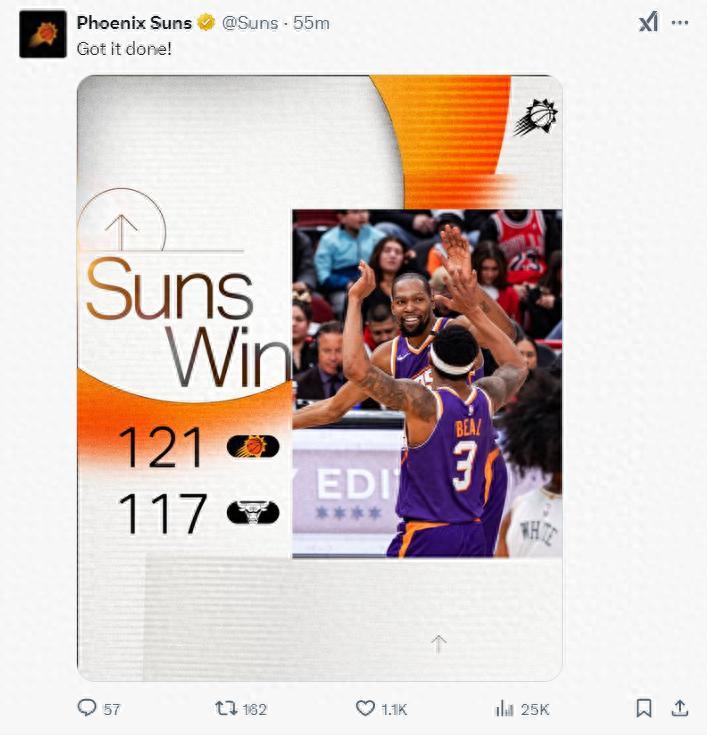The image size is (707, 738).
Task: Click the 25K views count
Action: coord(535,709)
